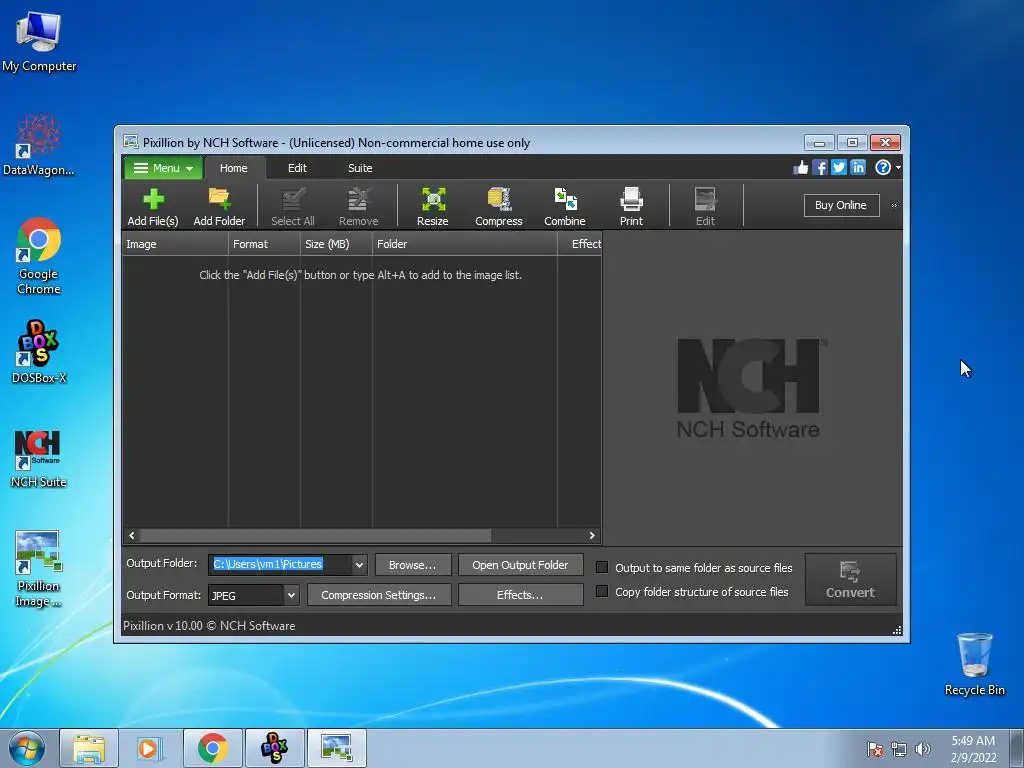
Task: Click the Add File(s) toolbar icon
Action: pyautogui.click(x=153, y=206)
